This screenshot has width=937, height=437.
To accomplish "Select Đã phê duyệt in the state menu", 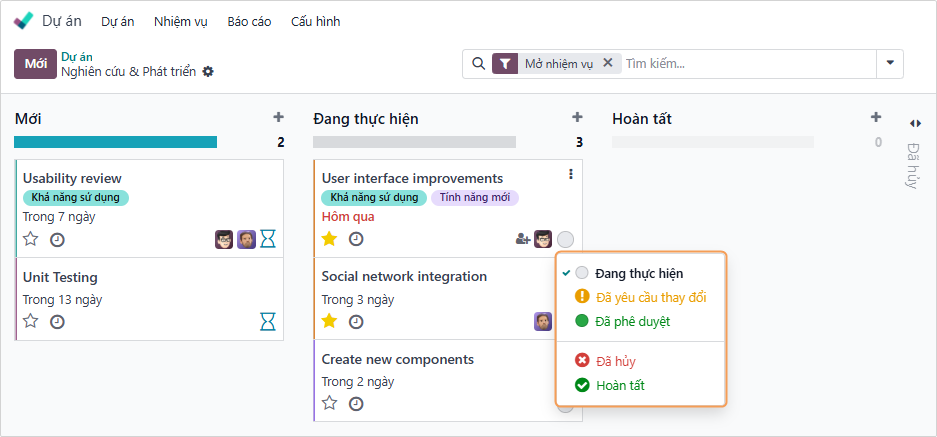I will [x=632, y=321].
